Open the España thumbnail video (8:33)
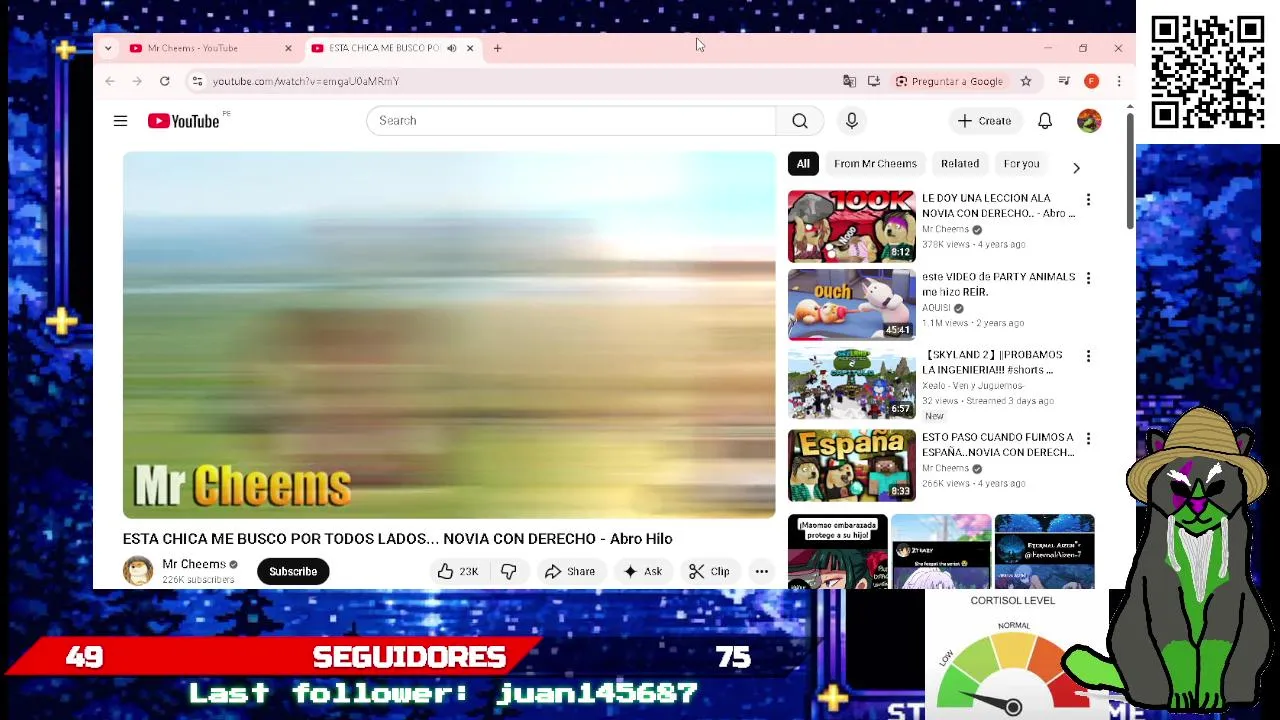1280x720 pixels. [x=851, y=465]
